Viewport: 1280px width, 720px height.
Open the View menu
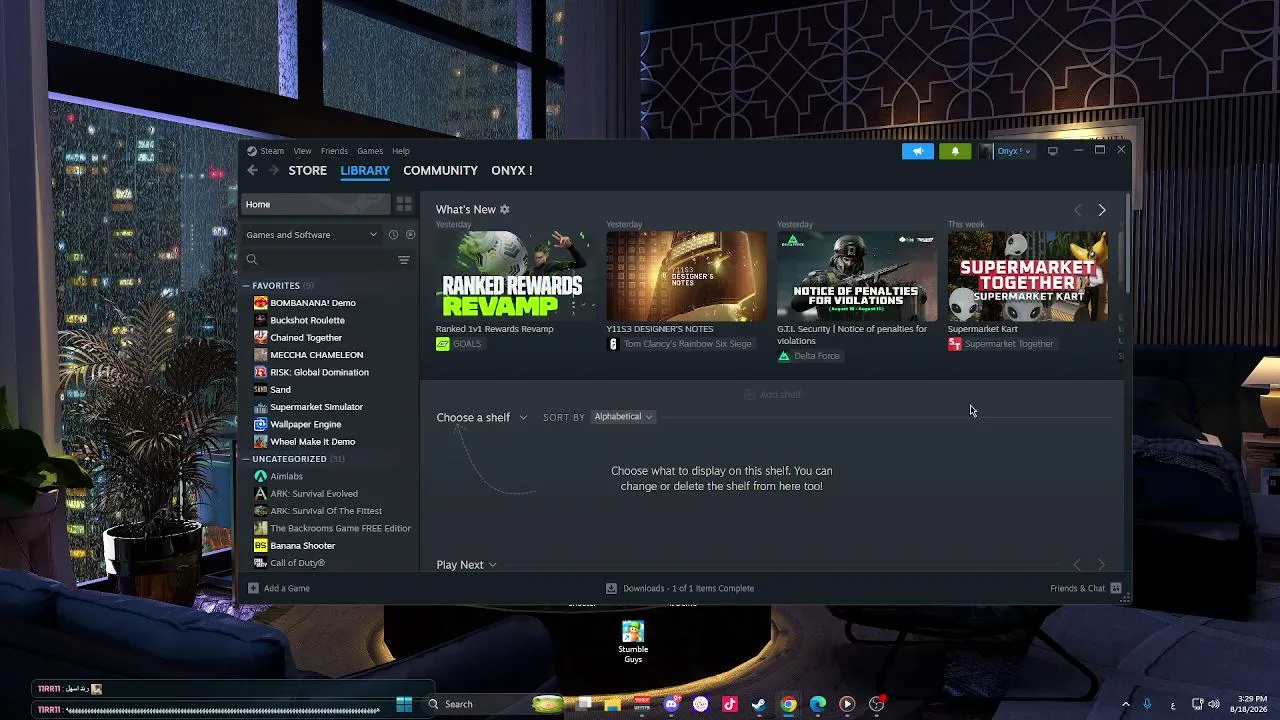[x=302, y=151]
